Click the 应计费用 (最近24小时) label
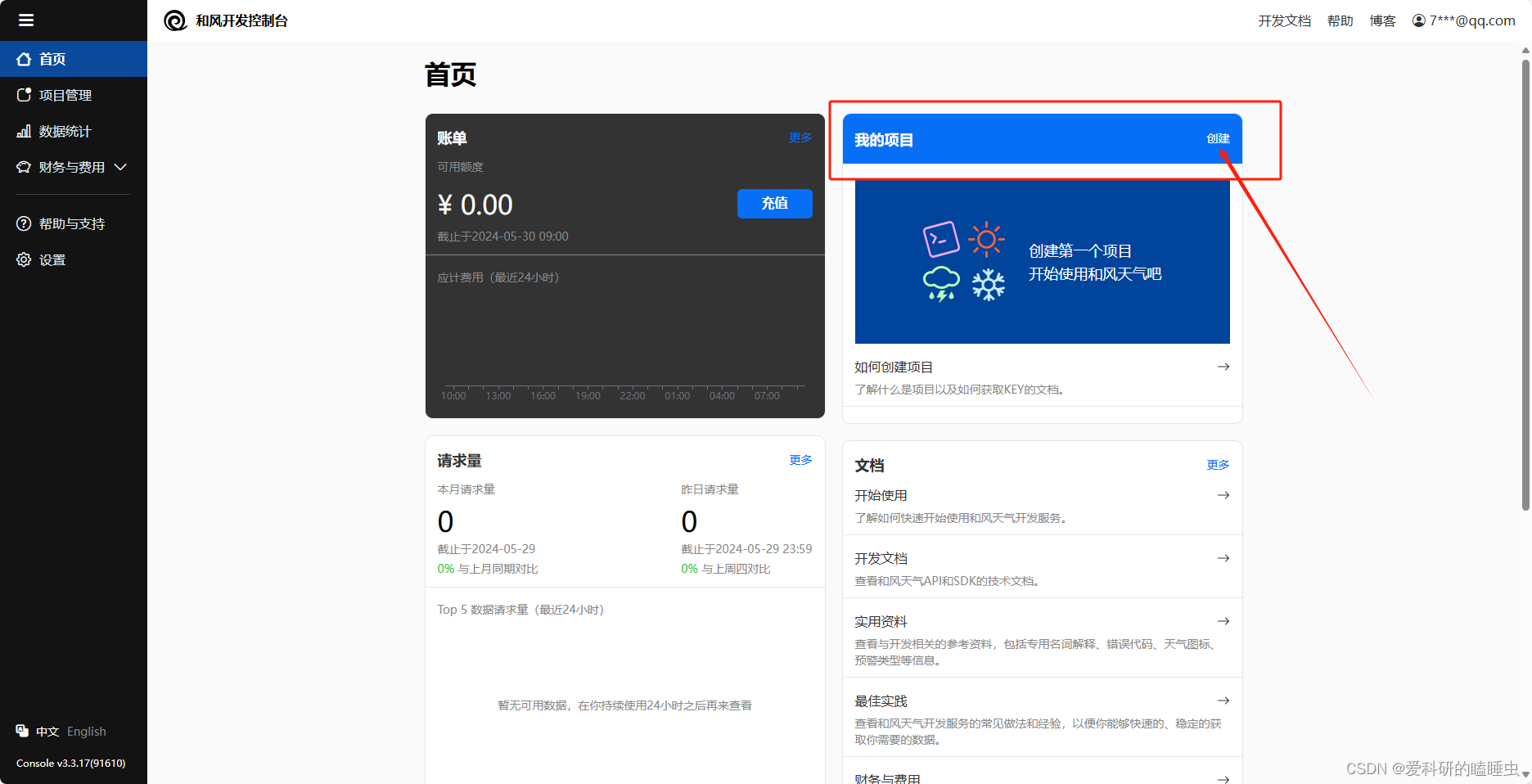The height and width of the screenshot is (784, 1532). click(x=498, y=277)
